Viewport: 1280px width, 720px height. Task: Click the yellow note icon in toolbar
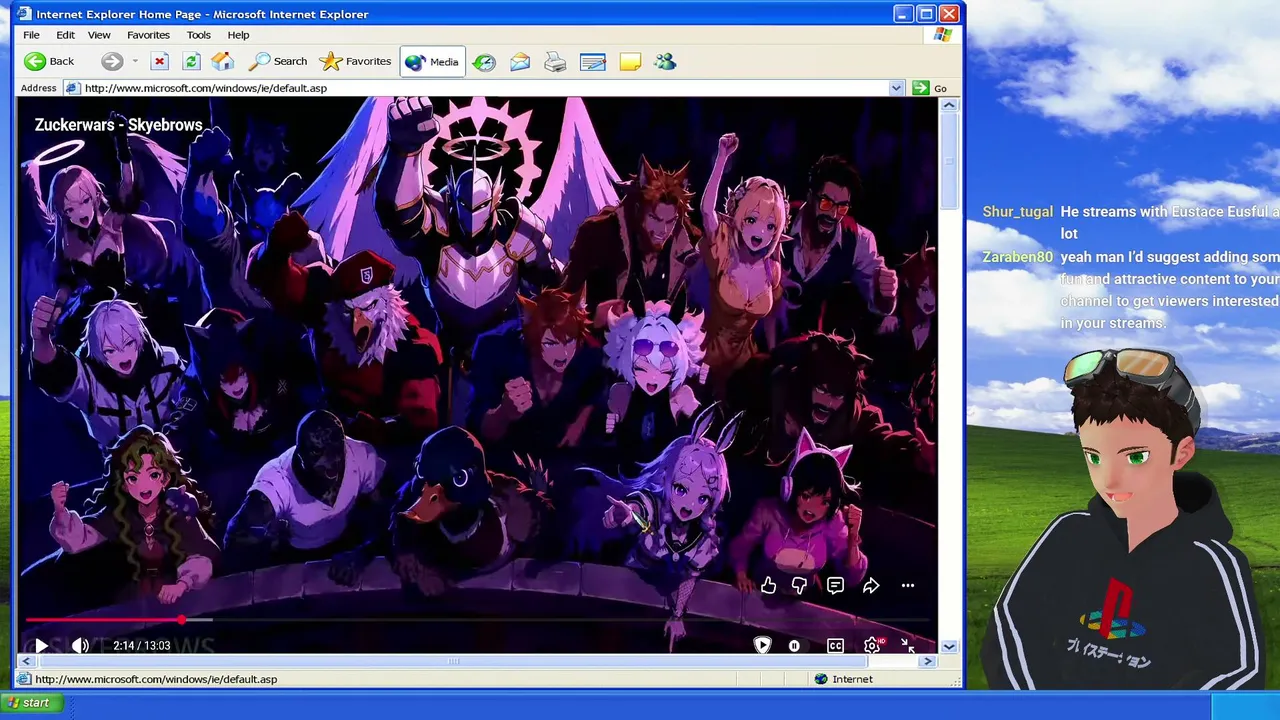[x=630, y=62]
